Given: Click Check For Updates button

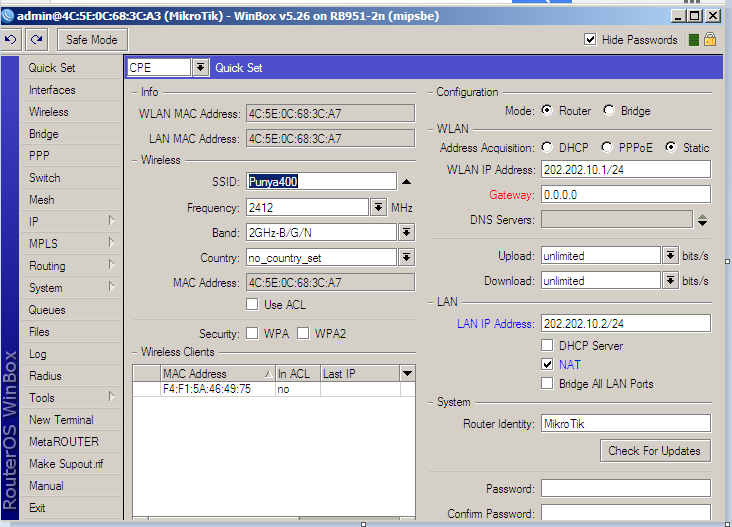Looking at the screenshot, I should click(655, 450).
